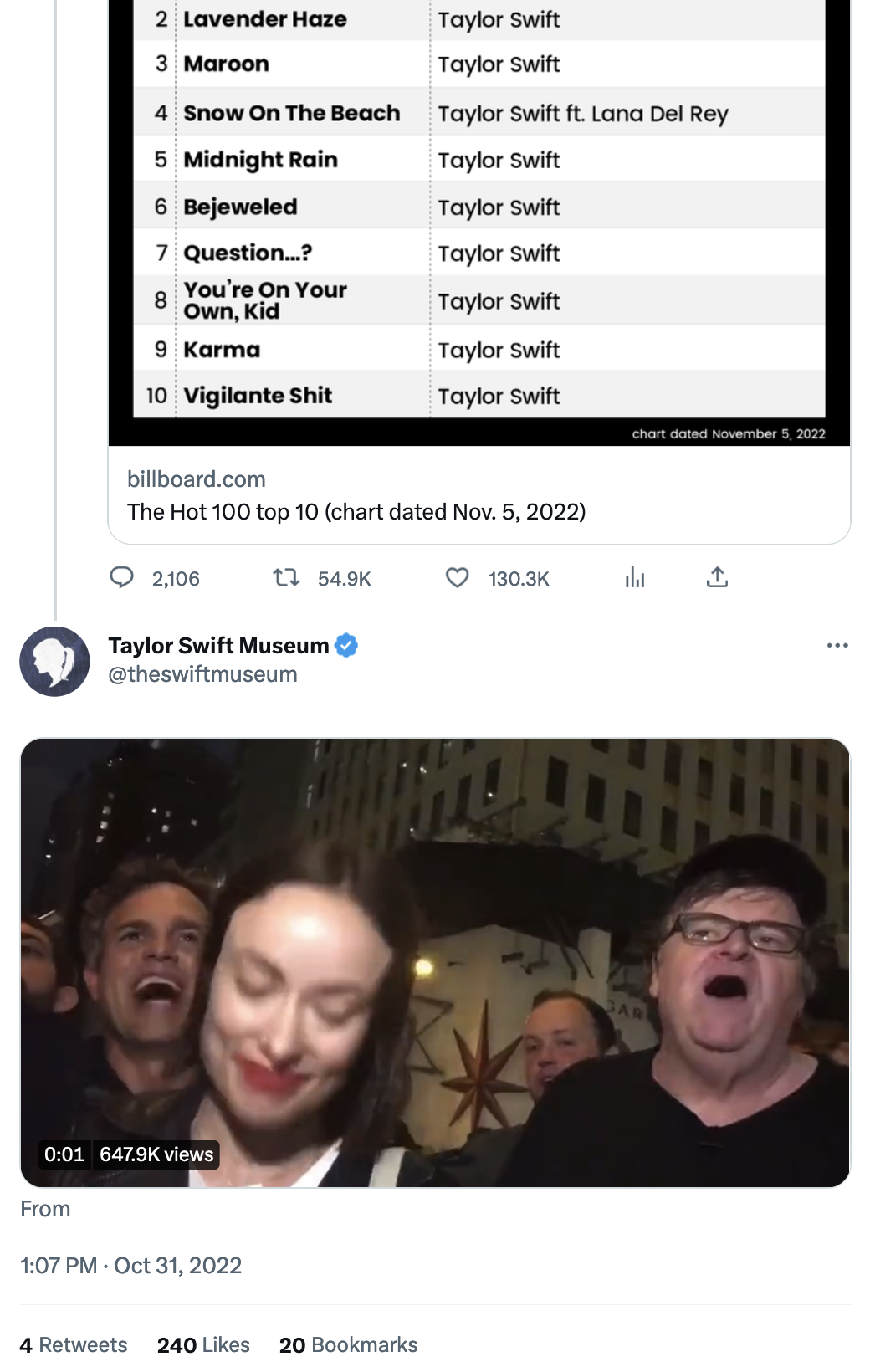This screenshot has width=870, height=1372.
Task: Click the reply comment icon
Action: pyautogui.click(x=122, y=577)
